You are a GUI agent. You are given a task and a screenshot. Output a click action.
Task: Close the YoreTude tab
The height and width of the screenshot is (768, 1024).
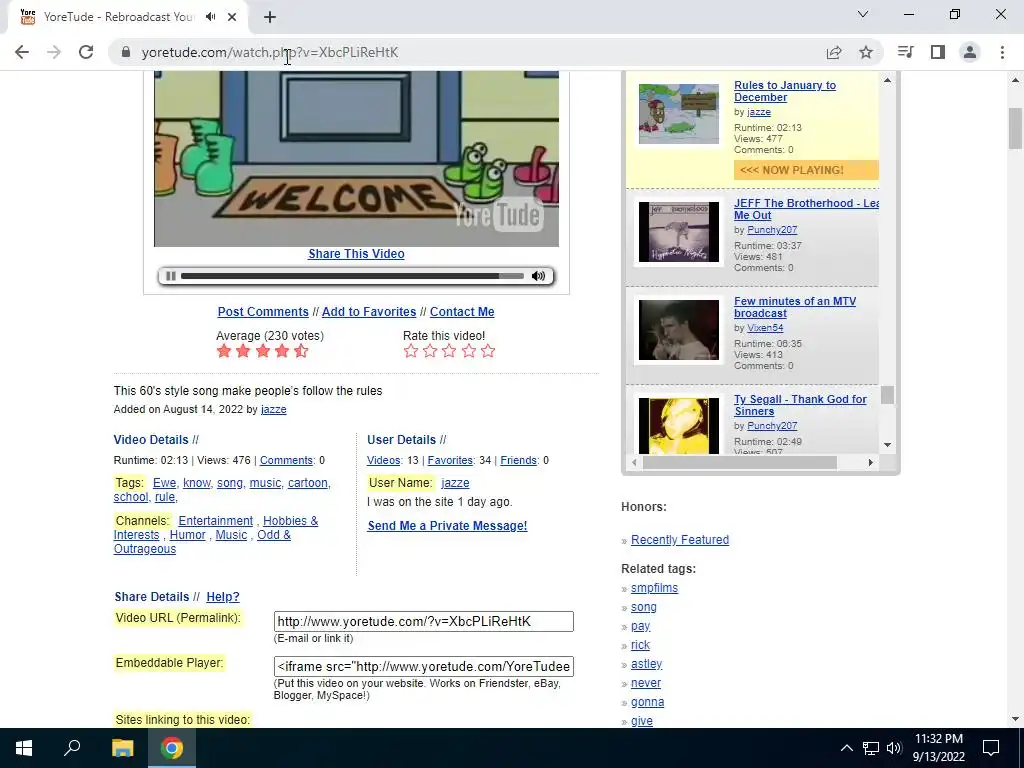(x=232, y=17)
